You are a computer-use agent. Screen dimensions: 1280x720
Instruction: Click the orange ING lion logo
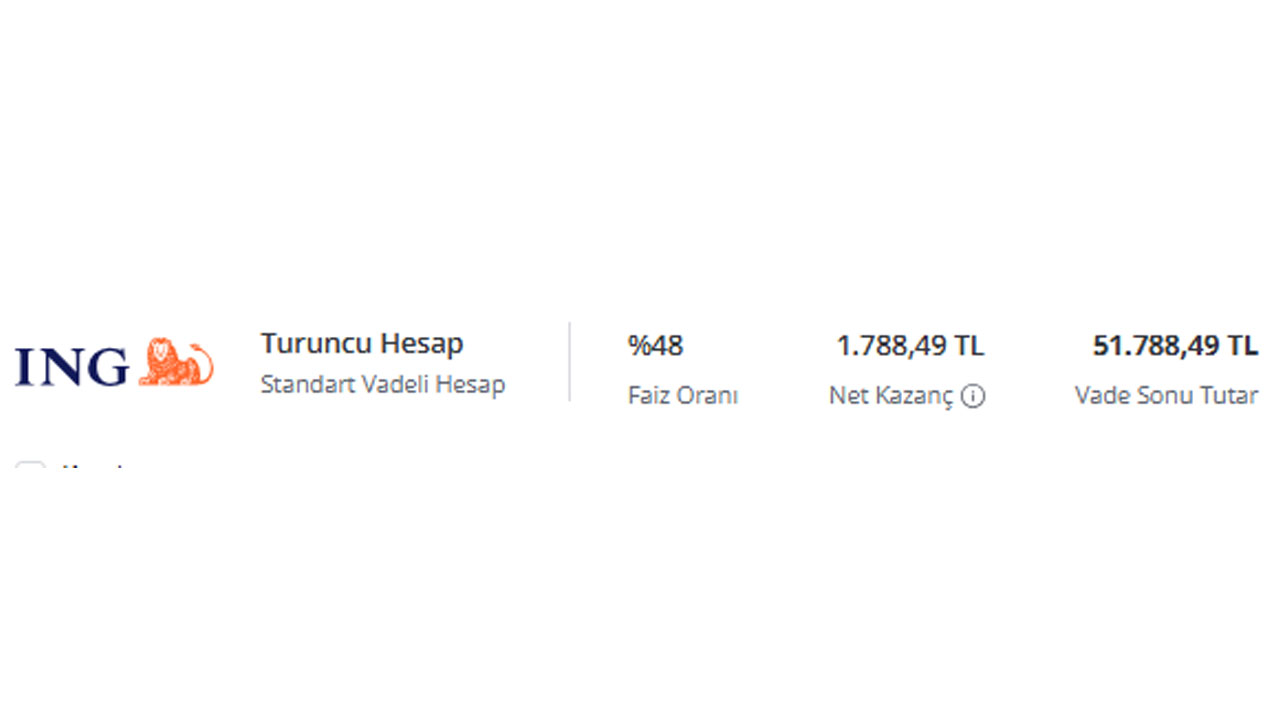[176, 363]
